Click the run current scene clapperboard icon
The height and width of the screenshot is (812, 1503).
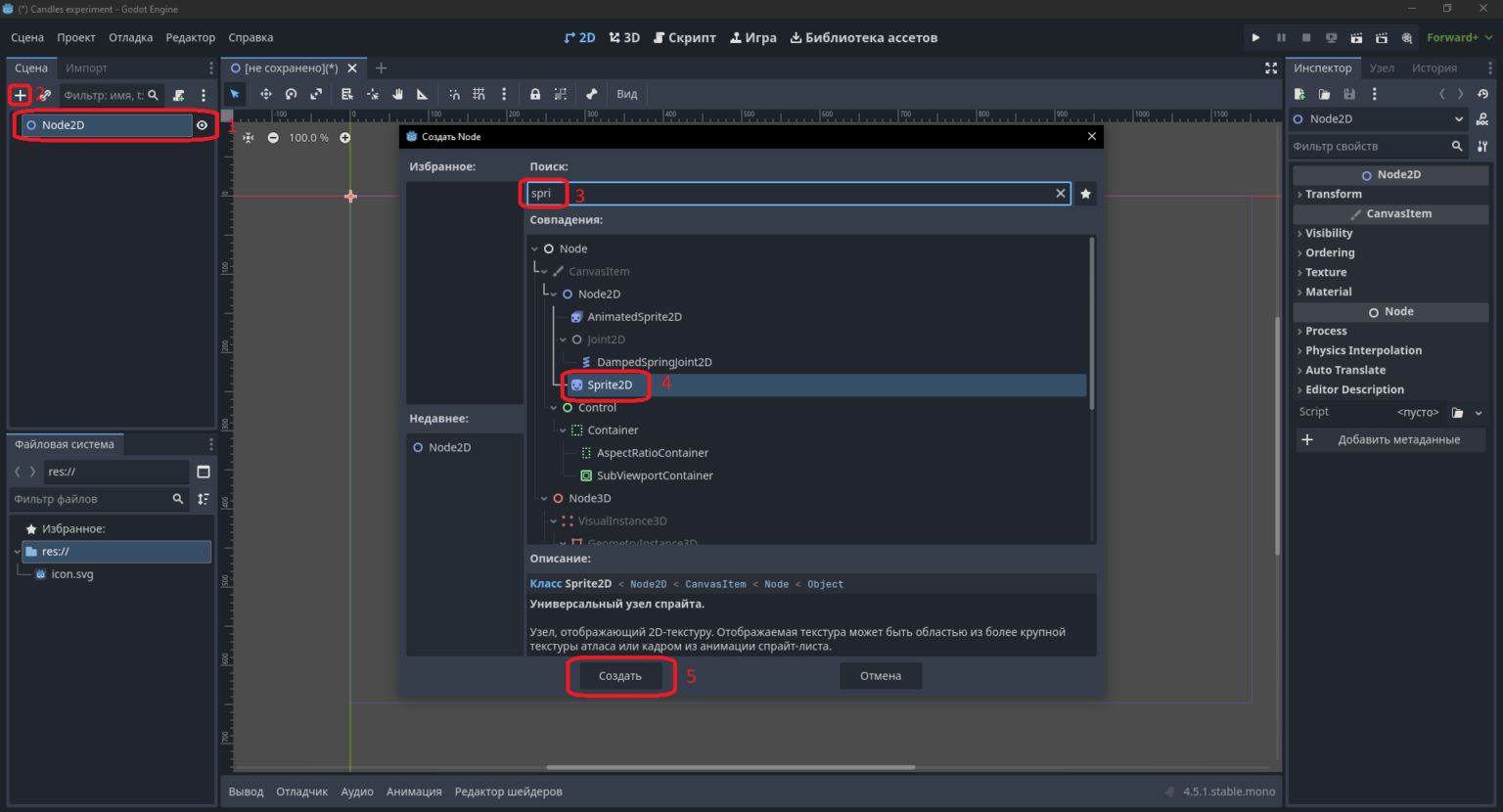(1356, 37)
